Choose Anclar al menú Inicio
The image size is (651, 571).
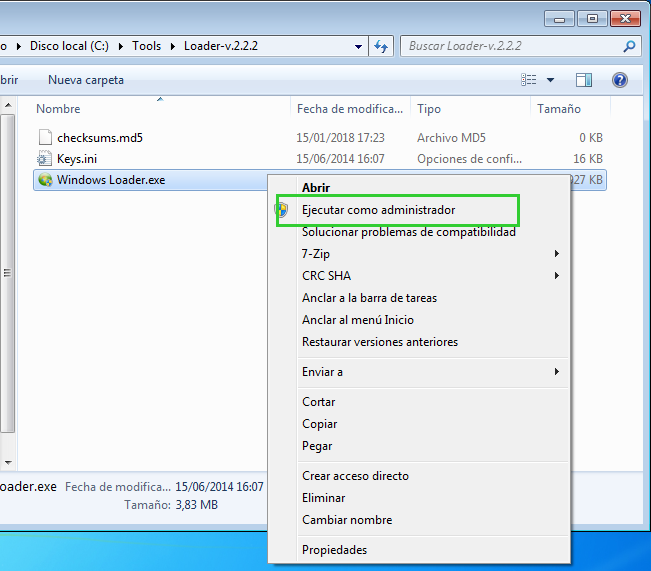point(358,320)
